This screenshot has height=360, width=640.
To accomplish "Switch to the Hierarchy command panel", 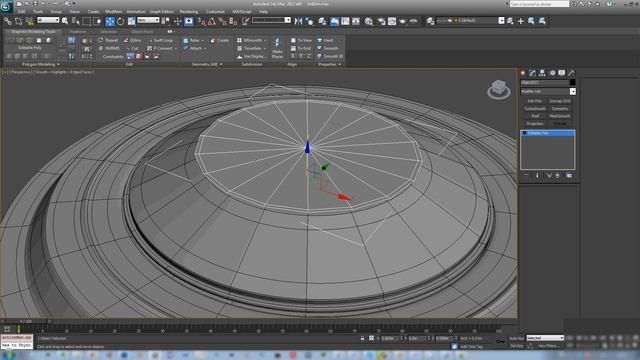I will (x=542, y=73).
